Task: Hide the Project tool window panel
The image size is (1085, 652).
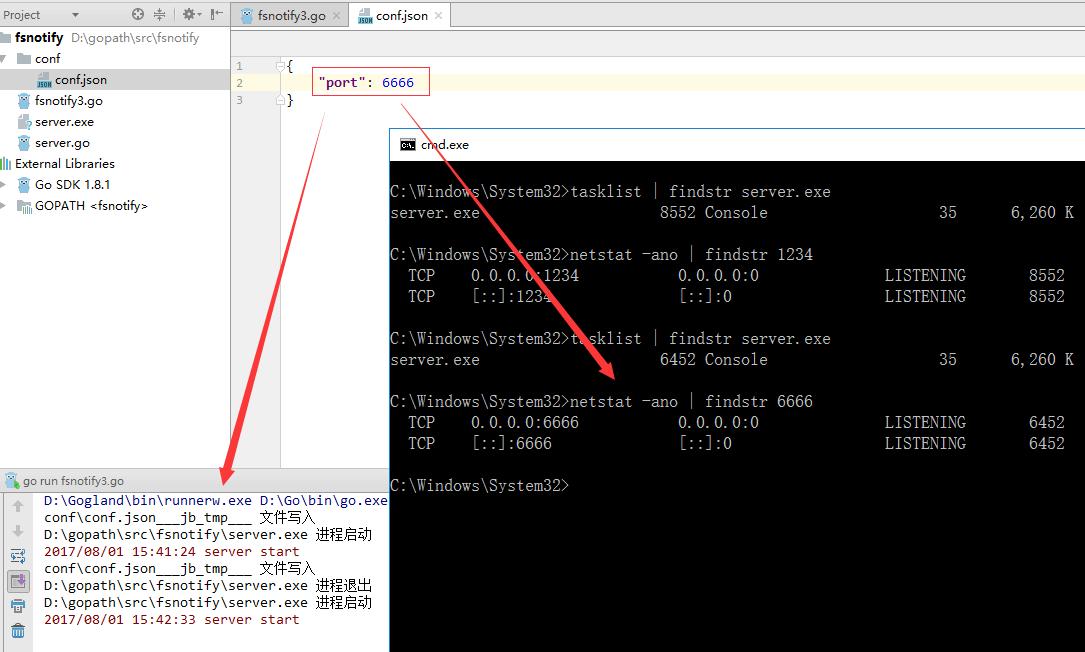Action: [215, 14]
